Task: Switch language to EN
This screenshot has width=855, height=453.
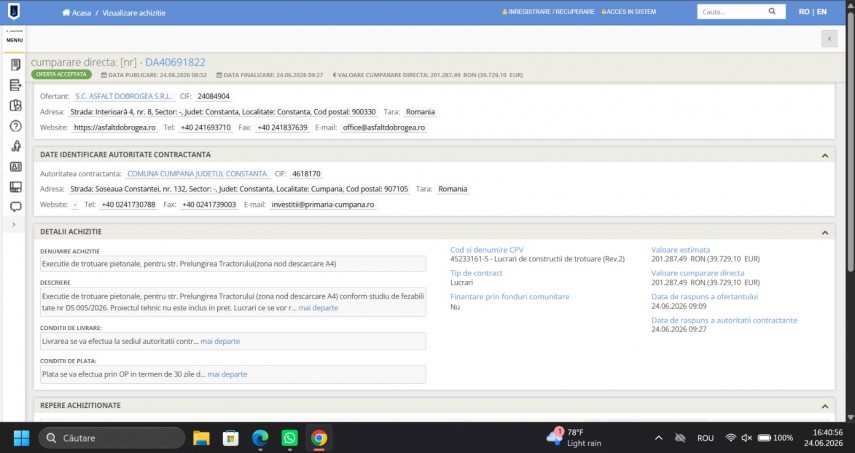Action: [x=822, y=11]
